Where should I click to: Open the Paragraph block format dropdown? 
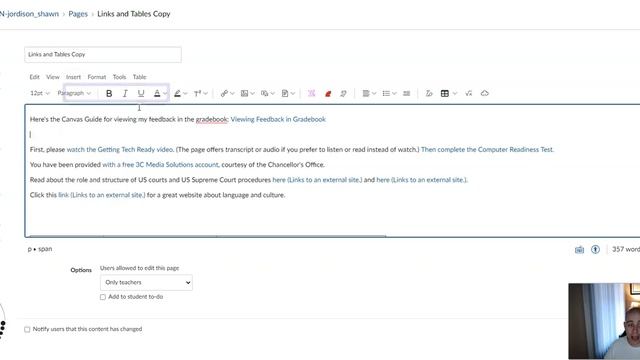[74, 93]
